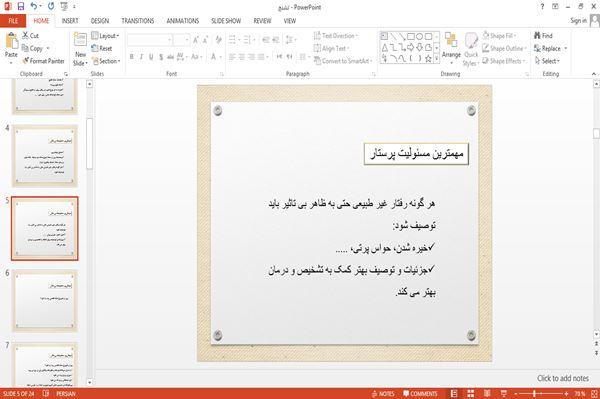Screen dimensions: 600x399
Task: Open Quick Styles gallery
Action: tap(471, 50)
